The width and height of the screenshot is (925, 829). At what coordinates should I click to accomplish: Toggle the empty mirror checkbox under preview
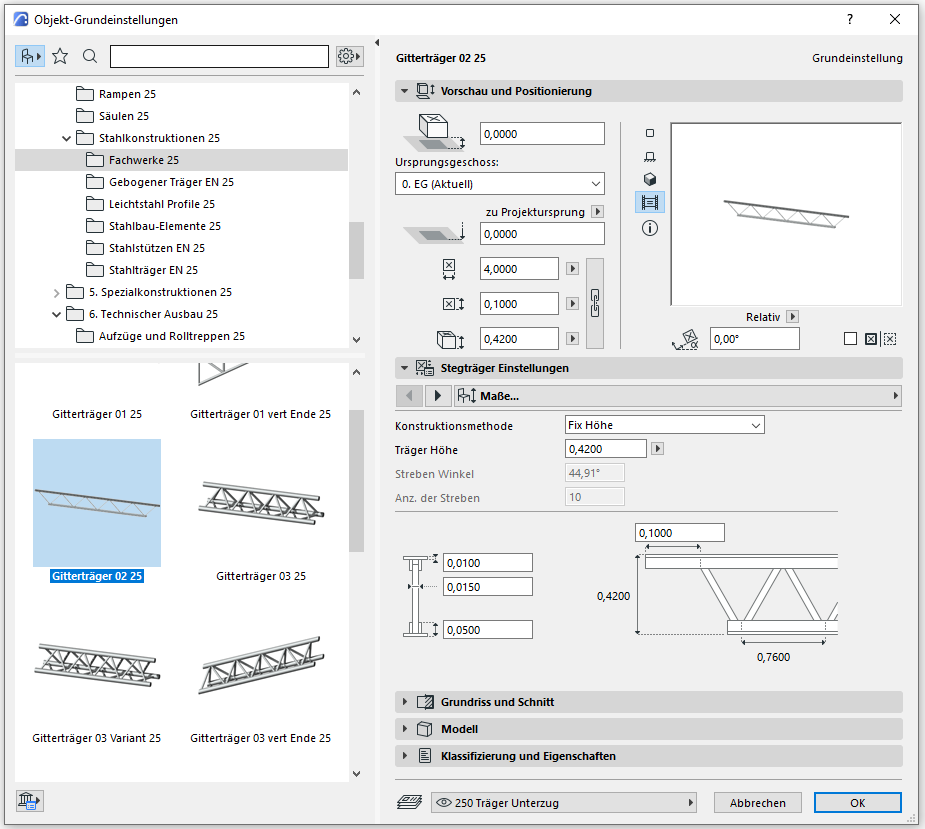pyautogui.click(x=850, y=339)
